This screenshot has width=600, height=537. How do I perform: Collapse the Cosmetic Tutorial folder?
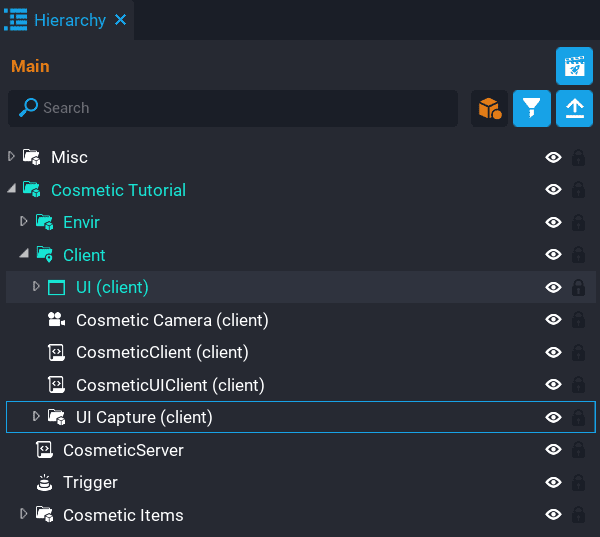click(12, 189)
